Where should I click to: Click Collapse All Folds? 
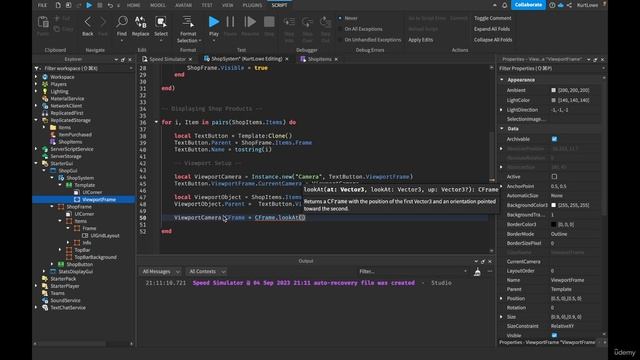click(493, 40)
